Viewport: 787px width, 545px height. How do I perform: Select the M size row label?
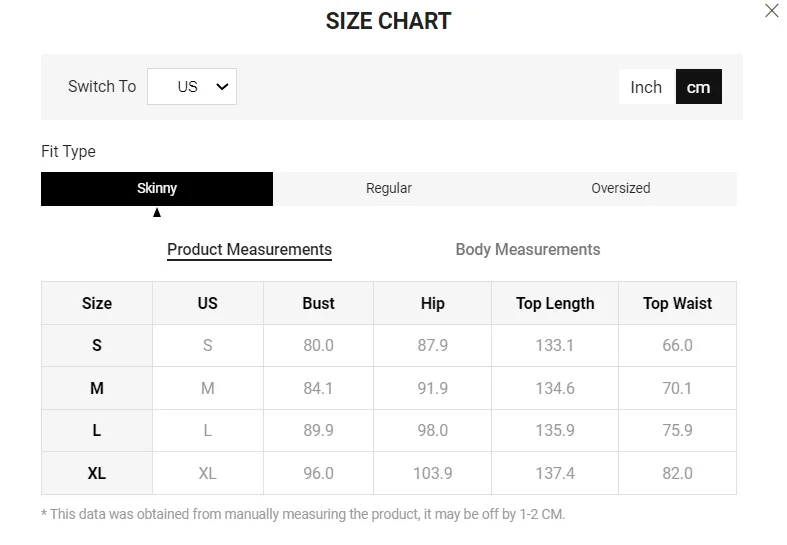click(x=97, y=388)
